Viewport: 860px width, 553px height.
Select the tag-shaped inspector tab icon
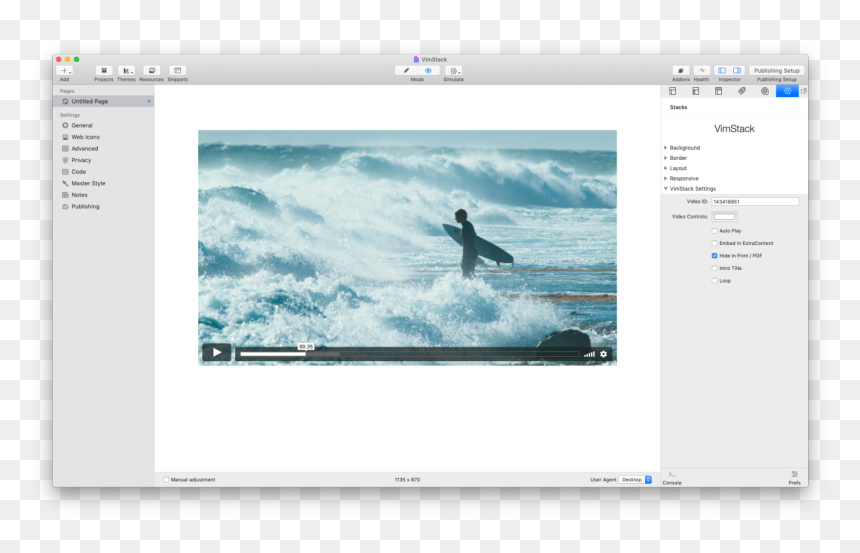[x=742, y=91]
